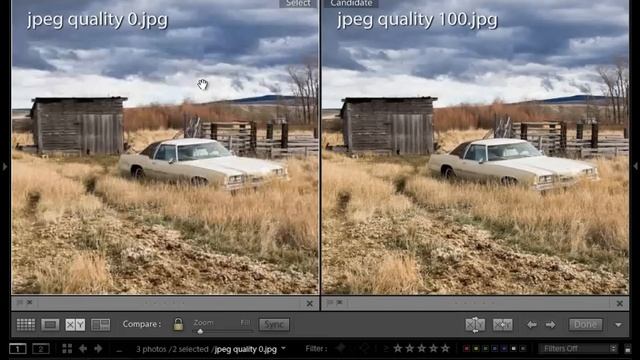Close the Candidate photo pane
Screen dimensions: 640x360
coord(620,303)
